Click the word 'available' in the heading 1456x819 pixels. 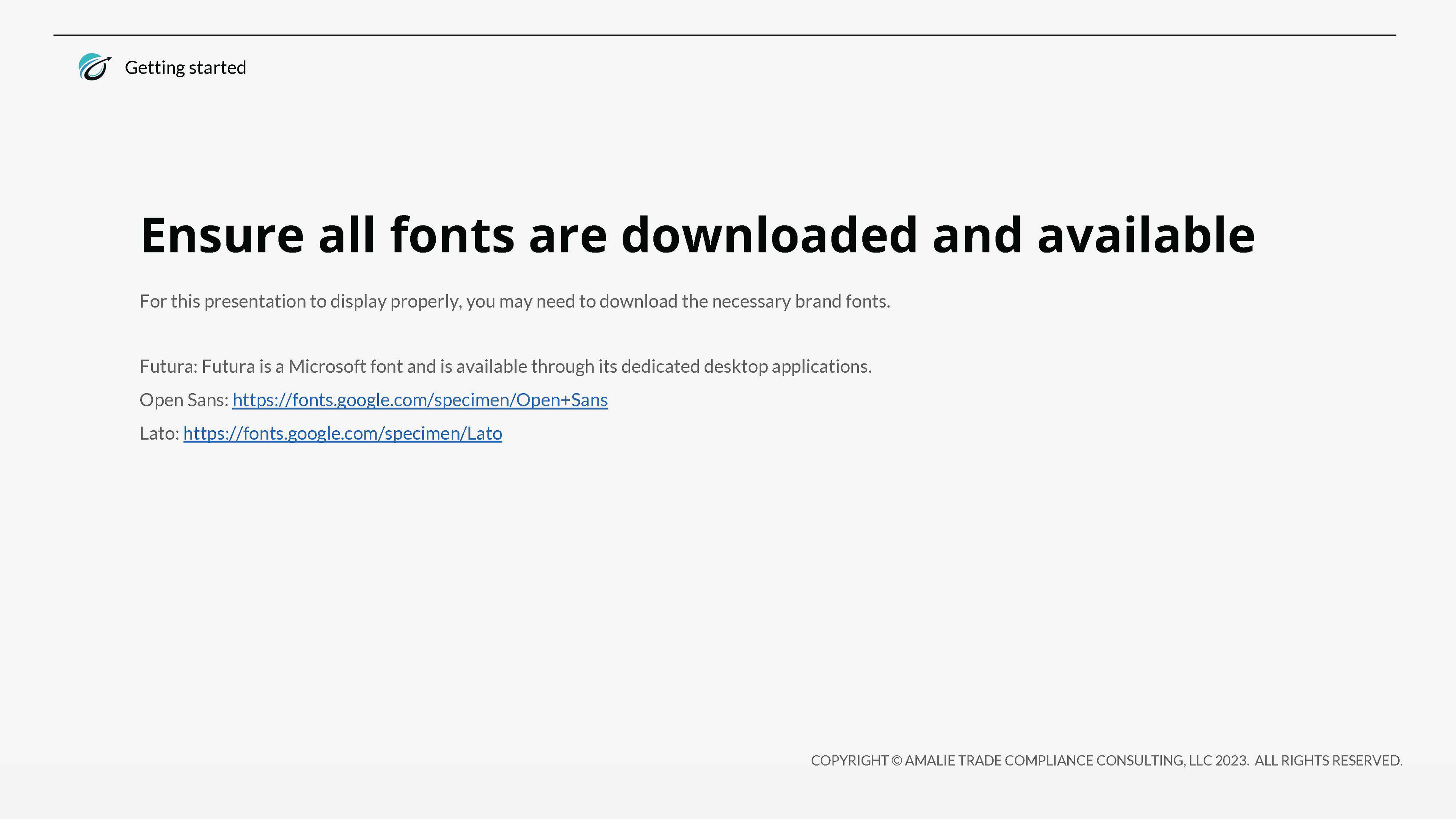pos(1146,235)
